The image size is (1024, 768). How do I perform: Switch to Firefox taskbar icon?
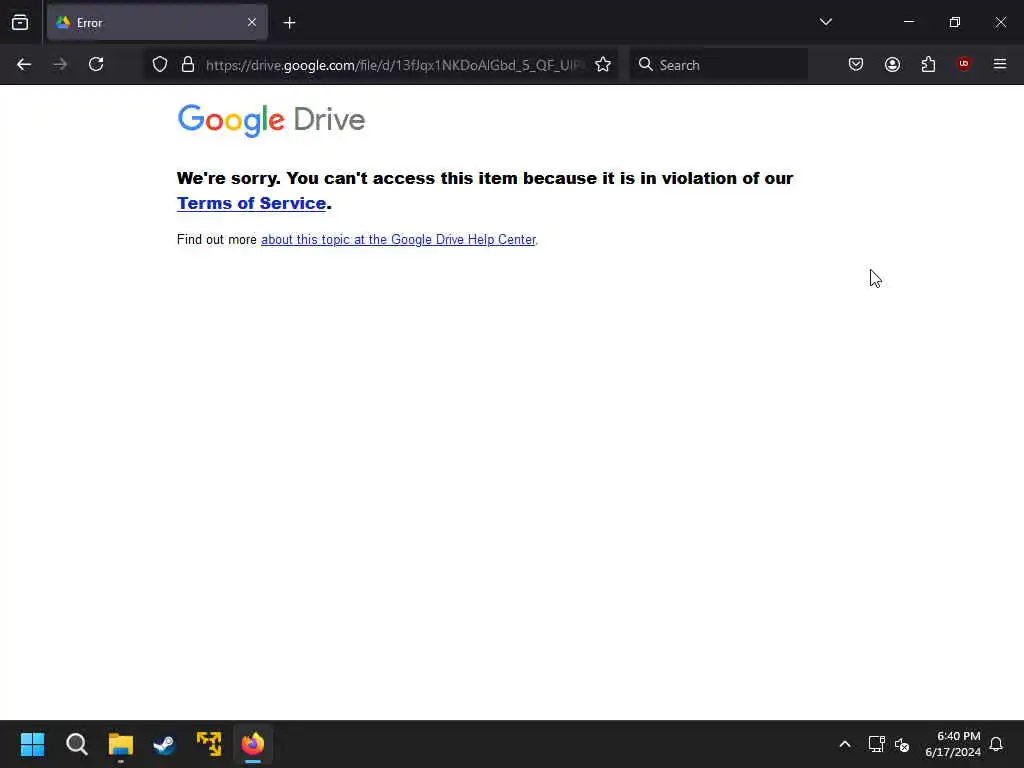pyautogui.click(x=253, y=744)
